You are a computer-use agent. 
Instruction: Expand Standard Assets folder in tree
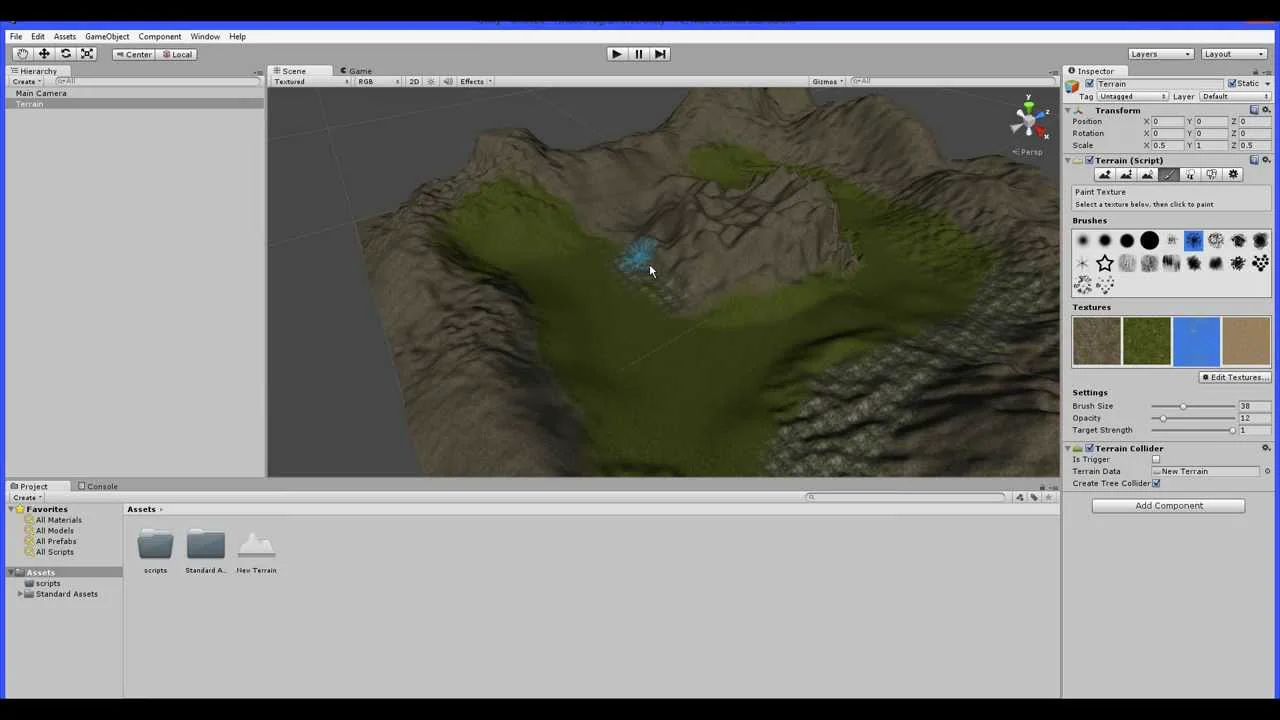click(x=20, y=594)
